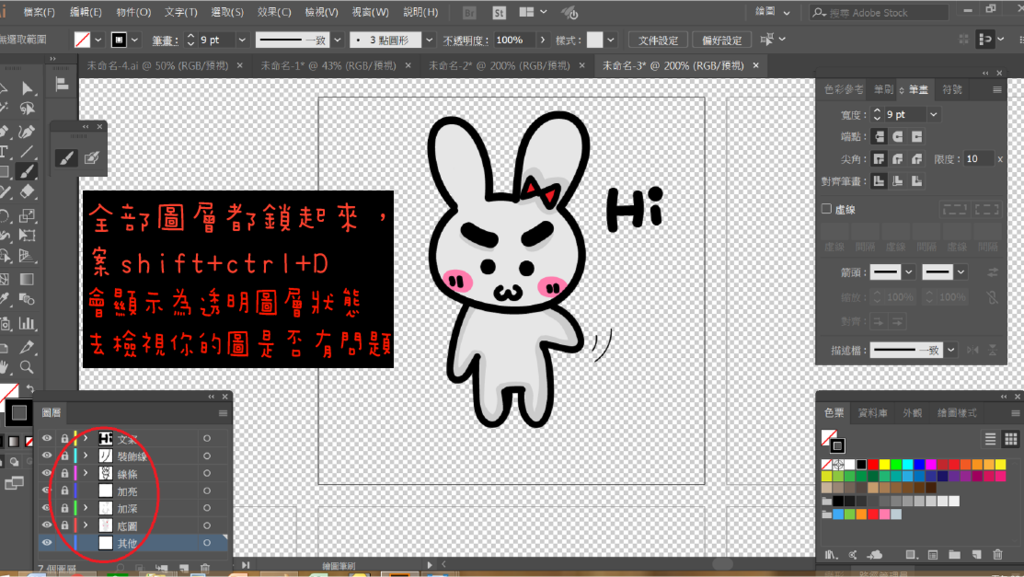Open stroke width dropdown in control bar
The width and height of the screenshot is (1024, 577).
pyautogui.click(x=242, y=40)
